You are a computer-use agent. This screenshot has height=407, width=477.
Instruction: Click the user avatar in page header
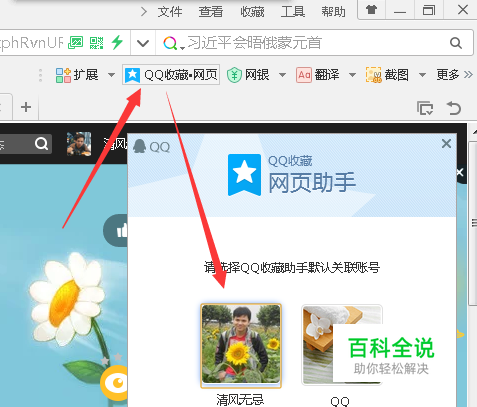(79, 144)
